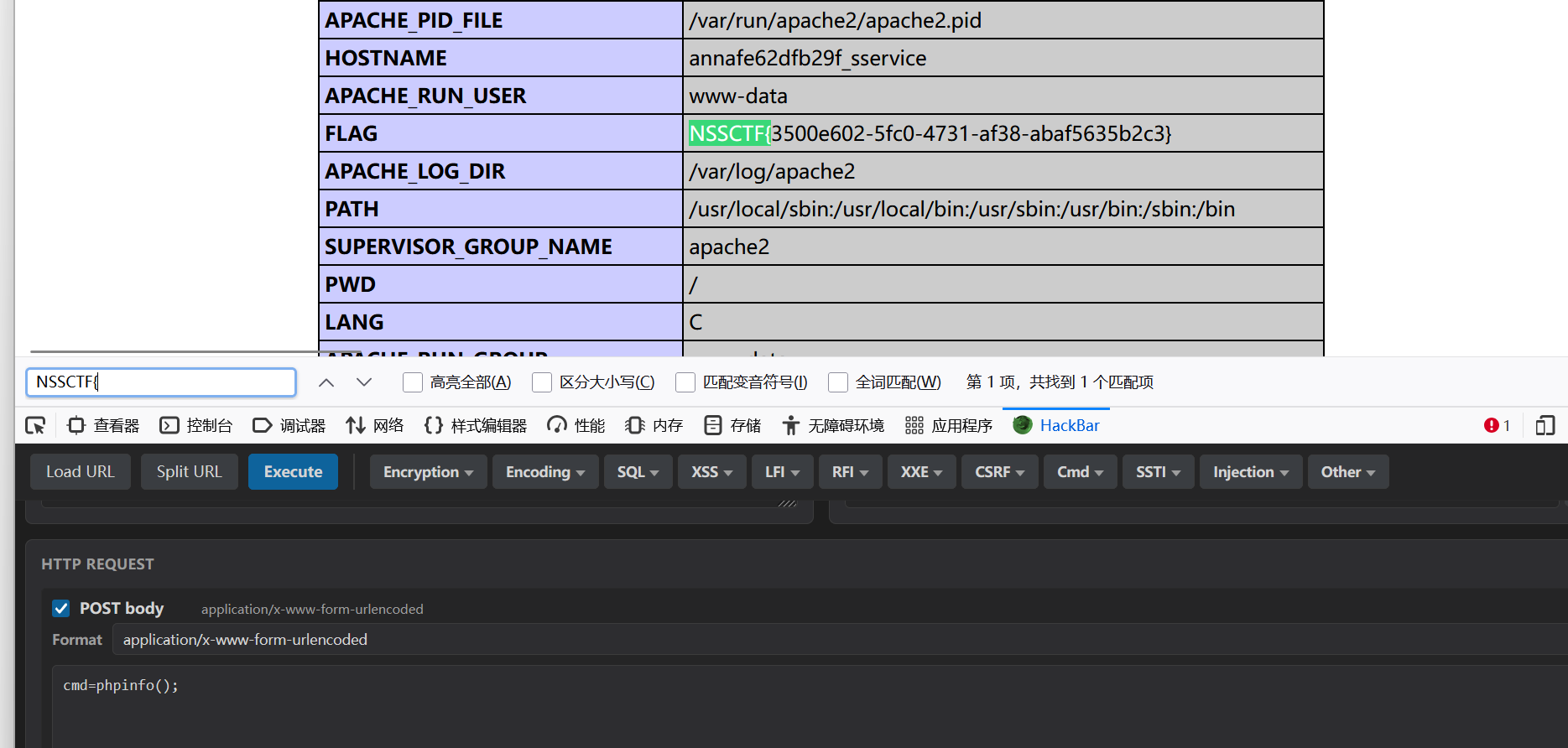Image resolution: width=1568 pixels, height=748 pixels.
Task: Open the Storage (存储) tab
Action: [732, 426]
